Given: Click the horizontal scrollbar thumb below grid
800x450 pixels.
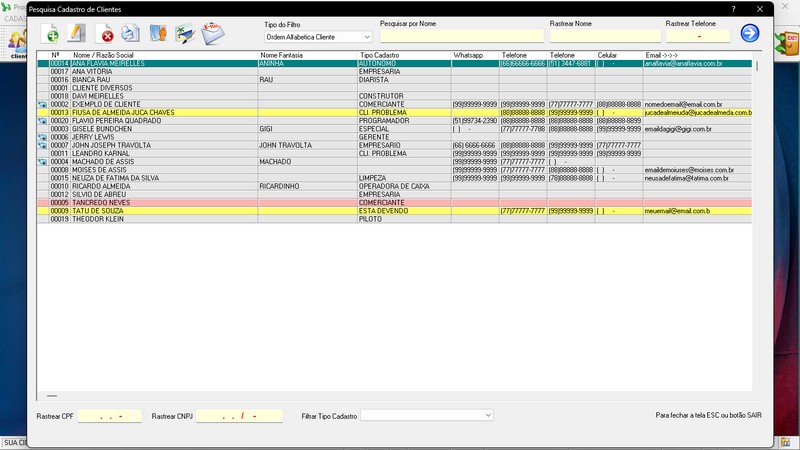Looking at the screenshot, I should pos(52,396).
